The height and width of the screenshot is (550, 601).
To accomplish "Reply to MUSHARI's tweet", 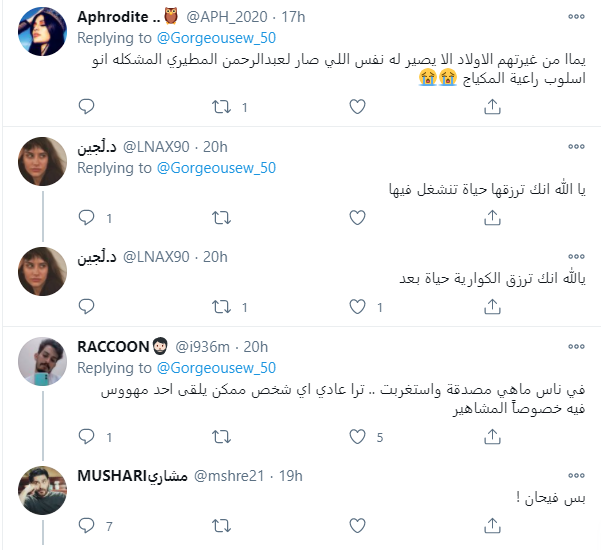I will (x=85, y=526).
